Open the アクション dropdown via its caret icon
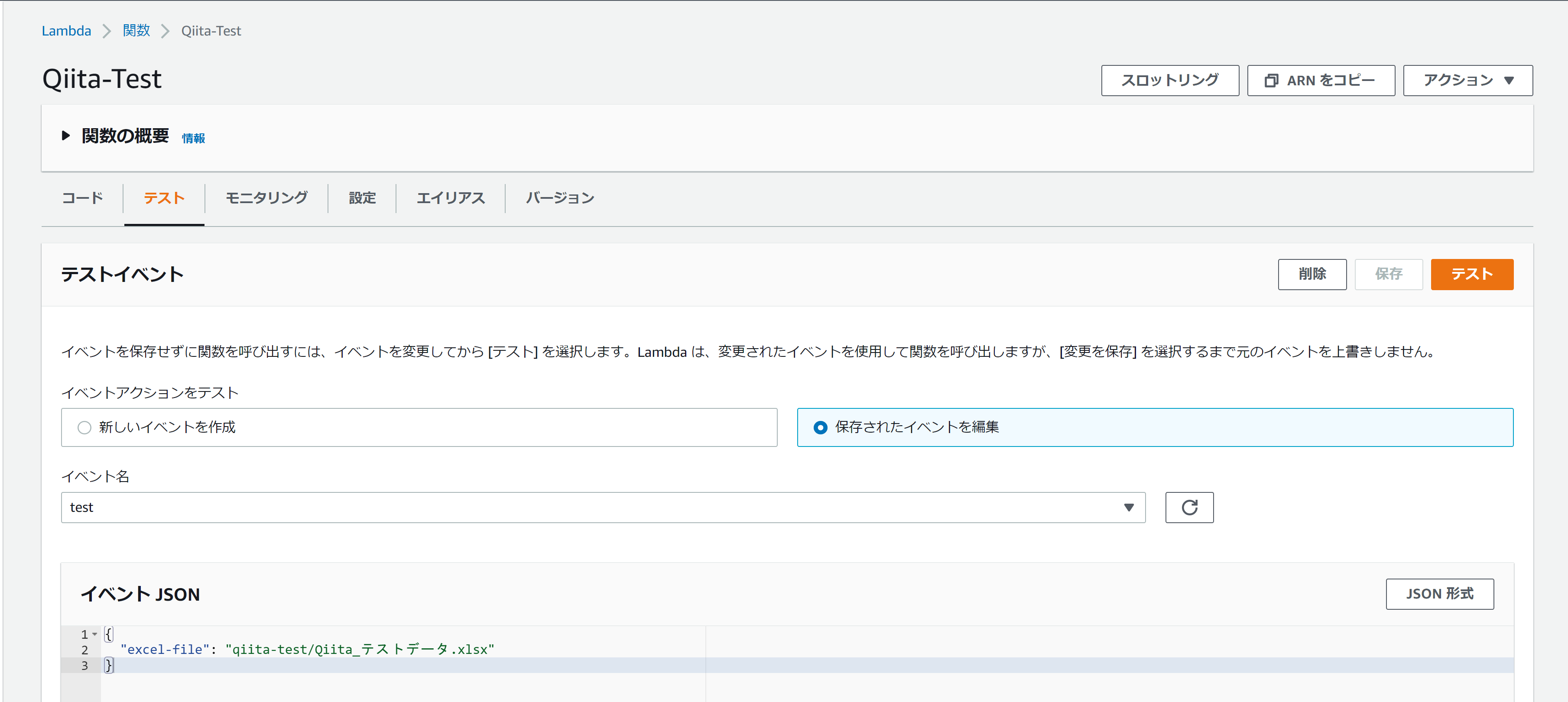The width and height of the screenshot is (1568, 702). point(1510,80)
